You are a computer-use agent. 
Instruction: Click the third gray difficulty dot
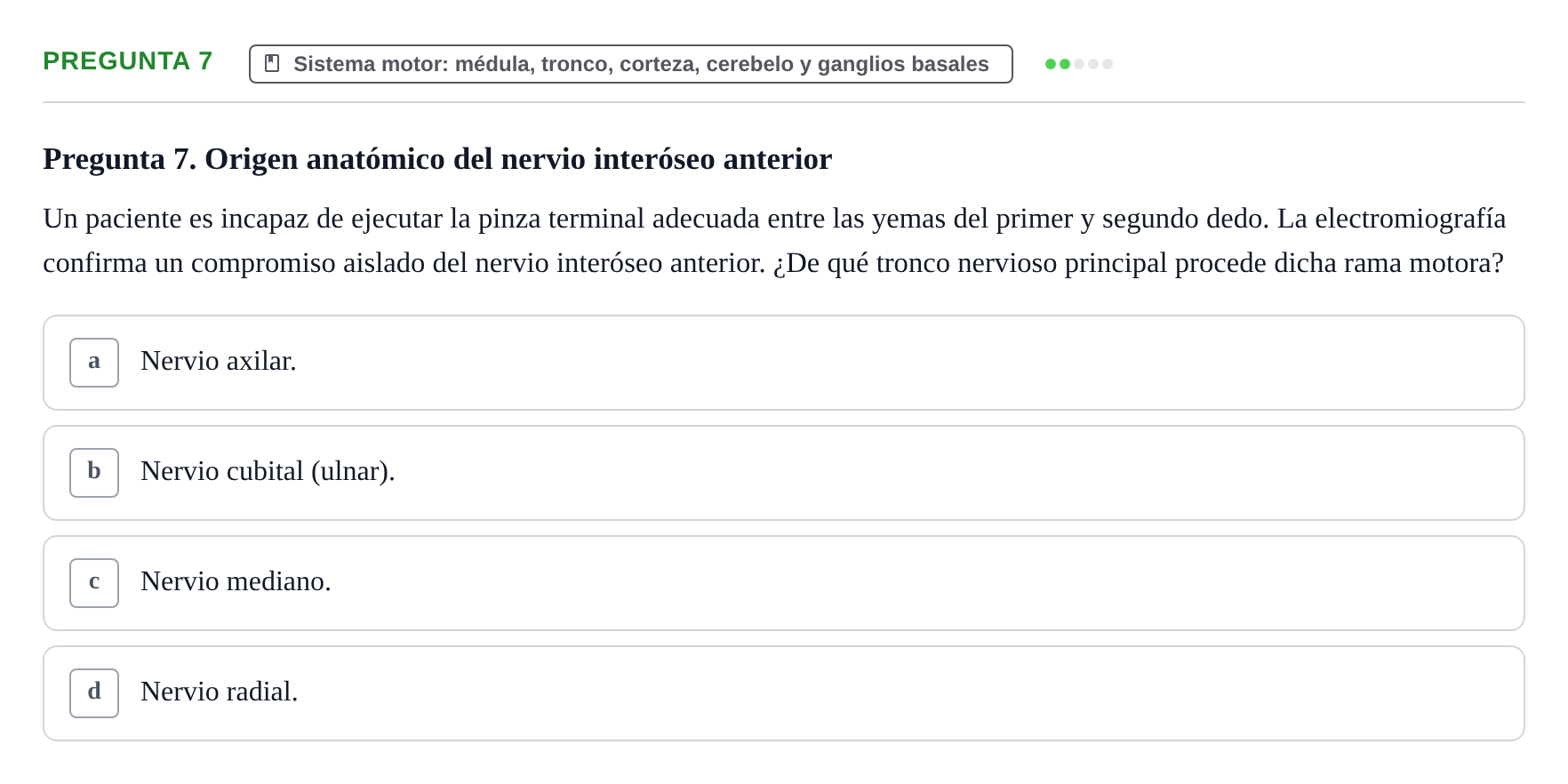(x=1079, y=64)
